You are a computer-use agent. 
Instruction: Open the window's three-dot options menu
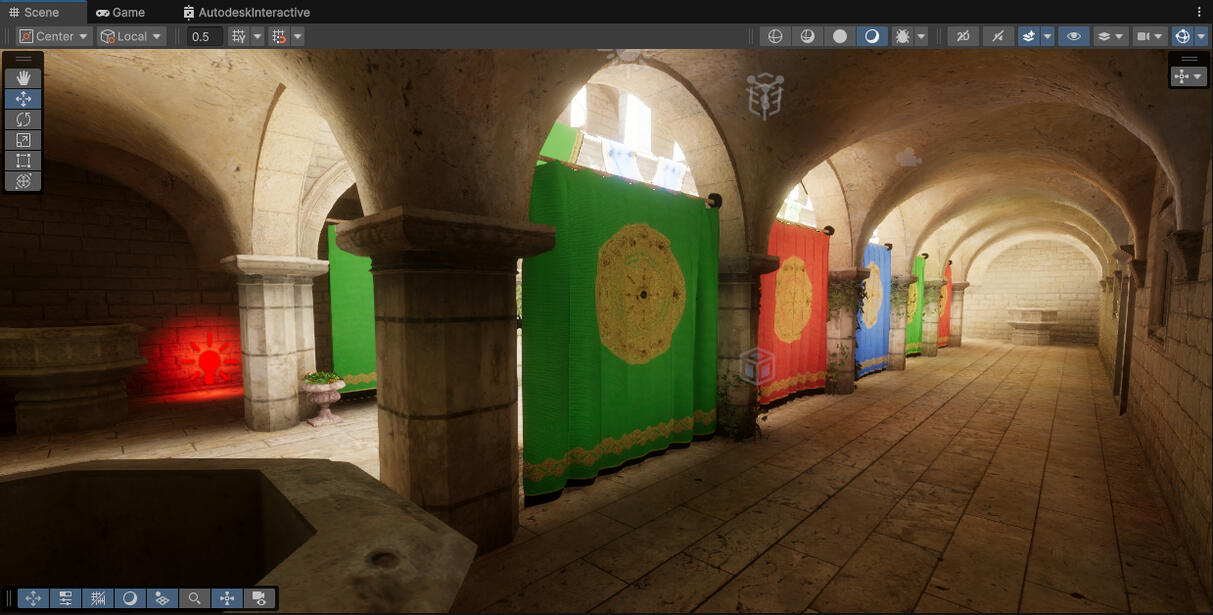[x=1199, y=12]
